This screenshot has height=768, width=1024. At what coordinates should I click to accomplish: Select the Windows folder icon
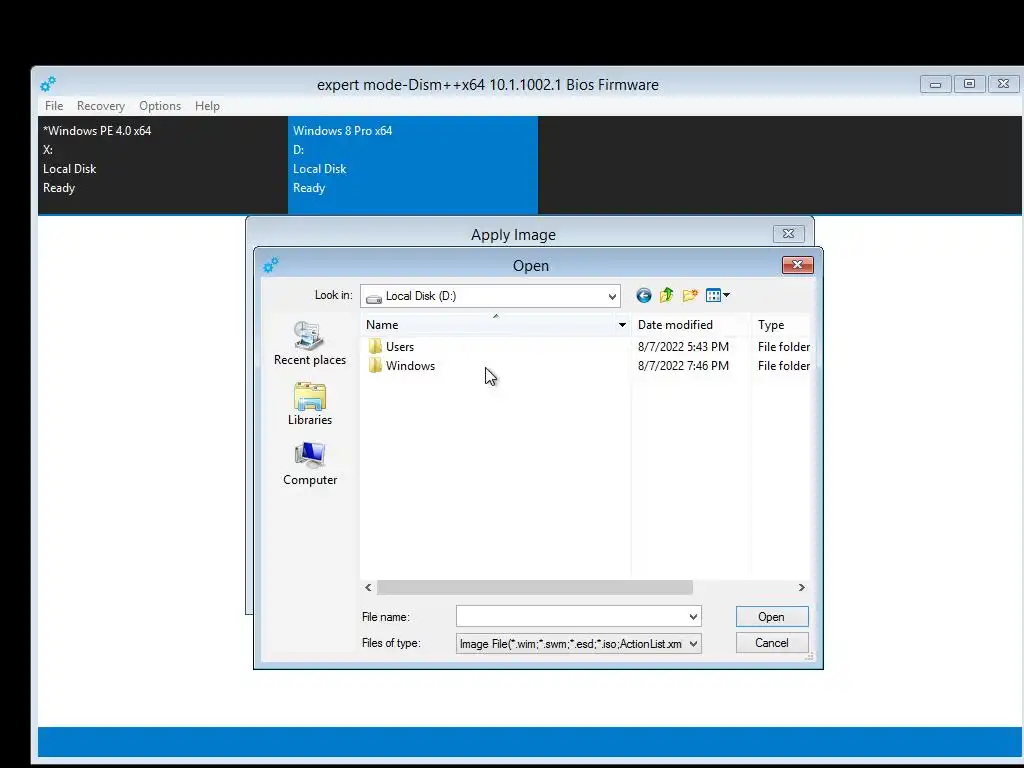pyautogui.click(x=375, y=366)
